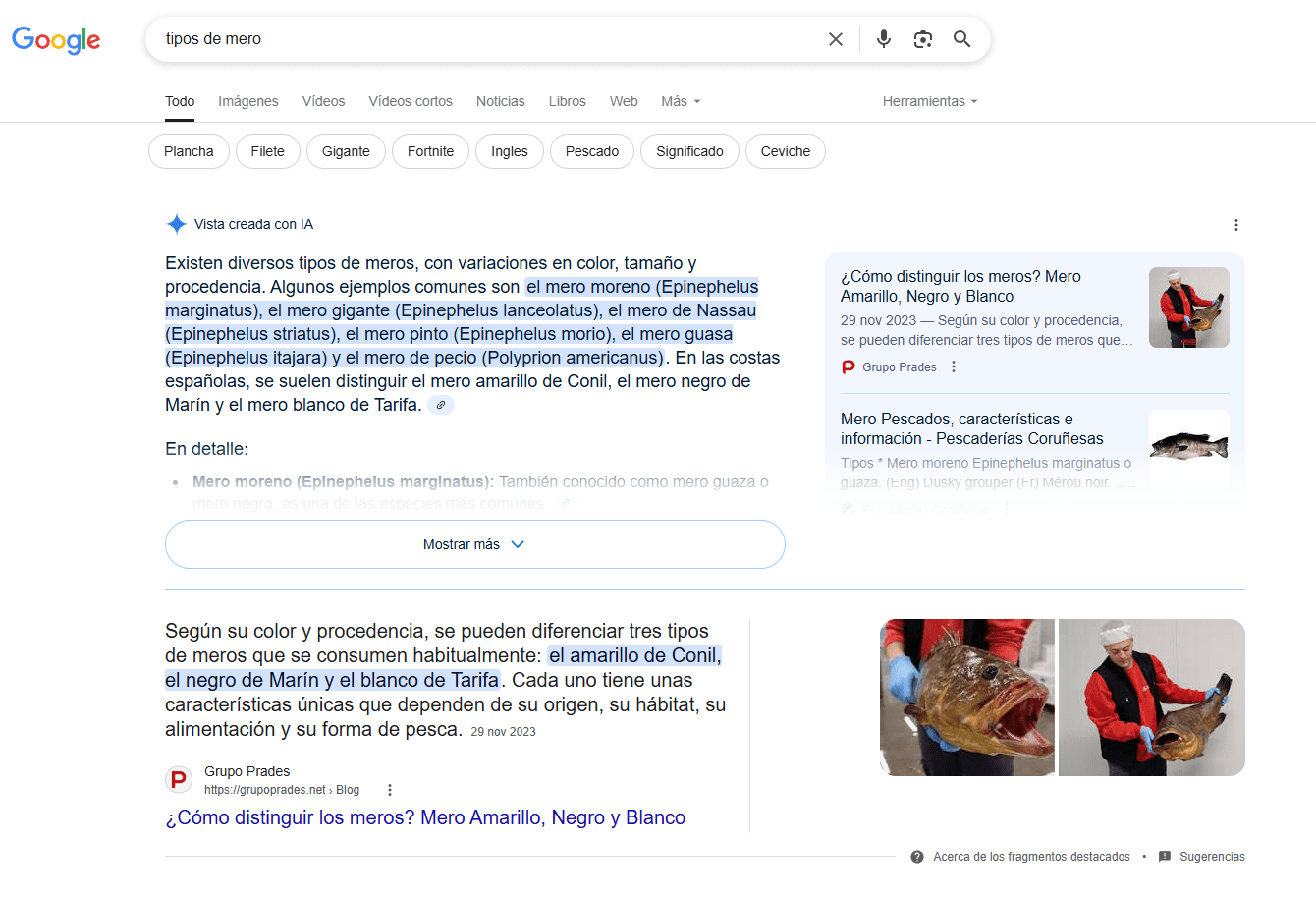Open '¿Cómo distinguir los meros?' side card title
1316x900 pixels.
click(960, 286)
